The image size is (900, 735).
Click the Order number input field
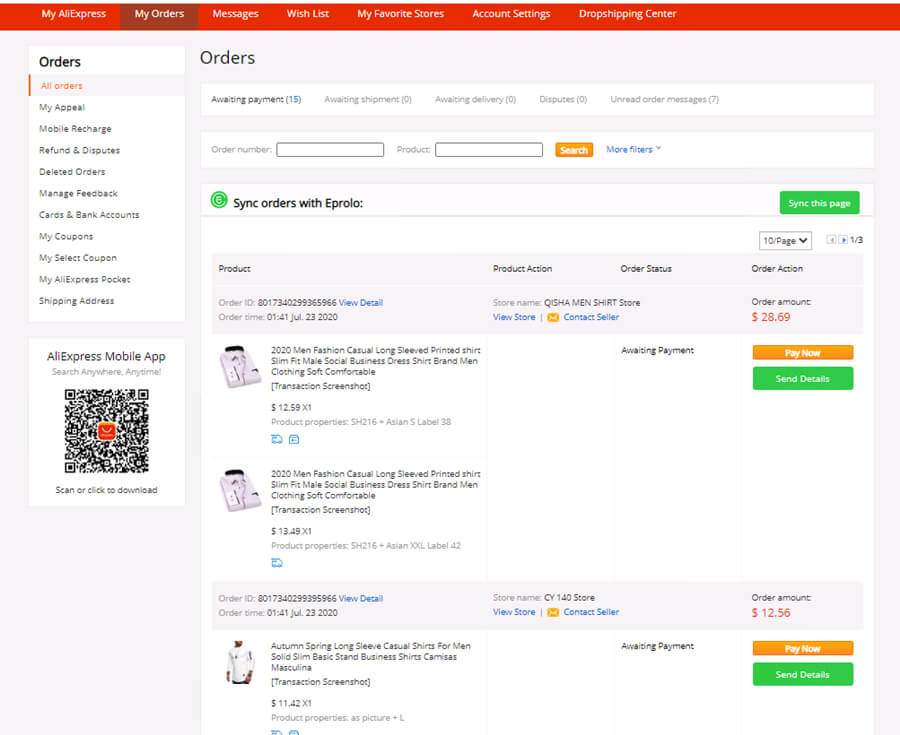click(330, 150)
